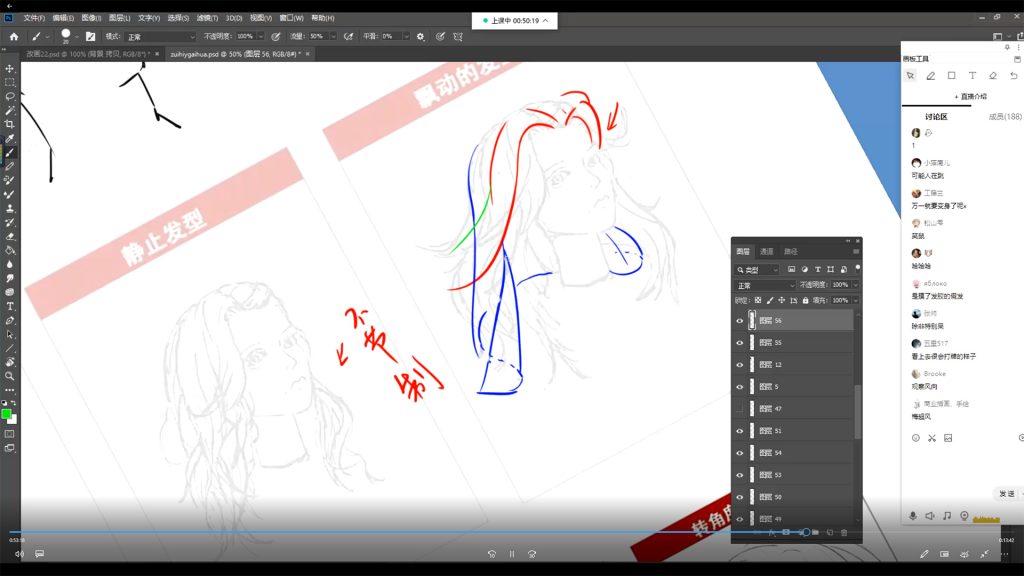Show hidden layer 图层 47
Viewport: 1024px width, 576px height.
740,409
